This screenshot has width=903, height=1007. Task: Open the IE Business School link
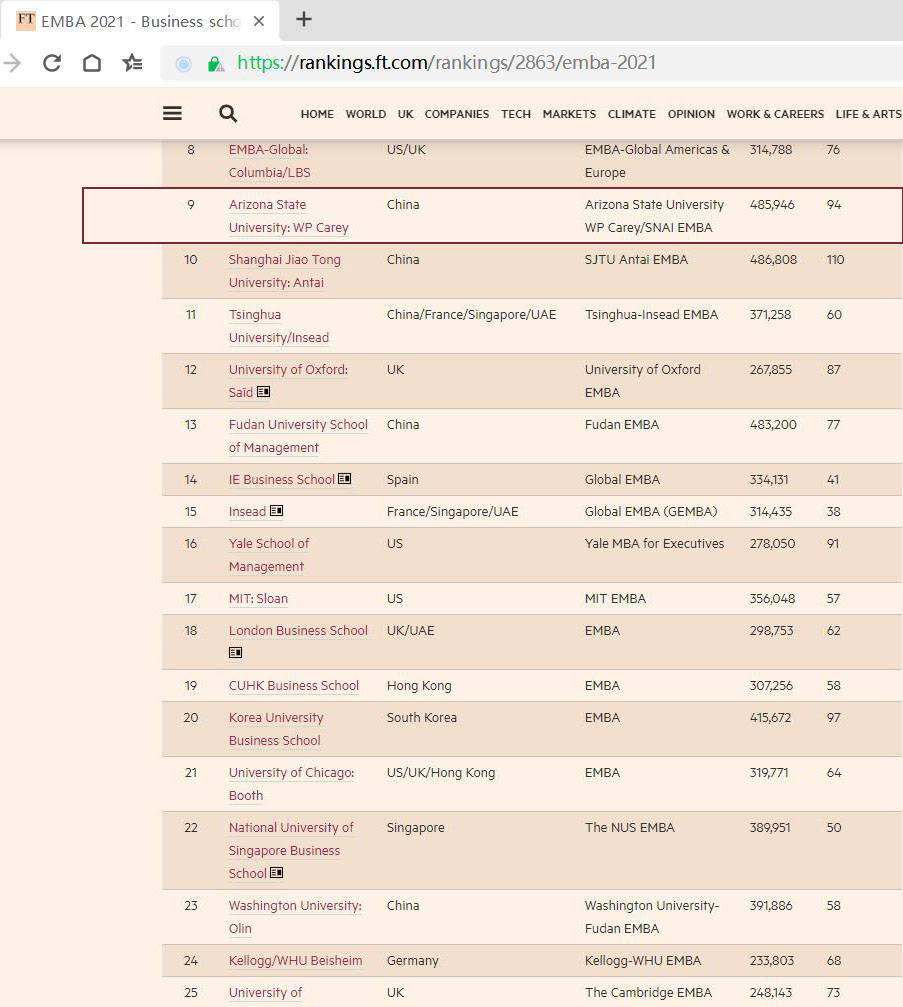coord(281,480)
